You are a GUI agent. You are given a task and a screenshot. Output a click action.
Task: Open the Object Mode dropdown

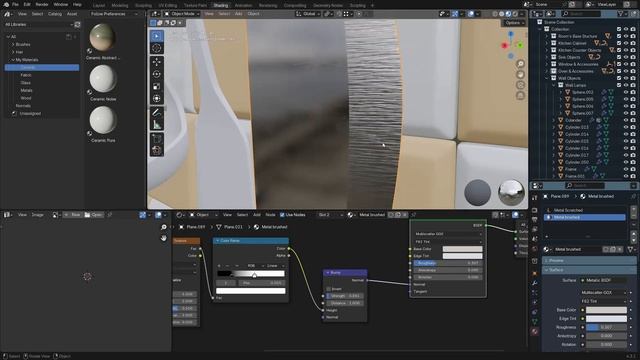coord(182,14)
